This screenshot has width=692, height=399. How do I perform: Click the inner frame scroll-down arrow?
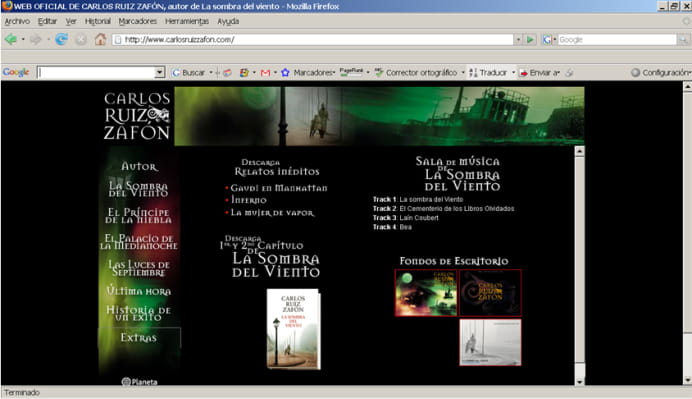(579, 381)
